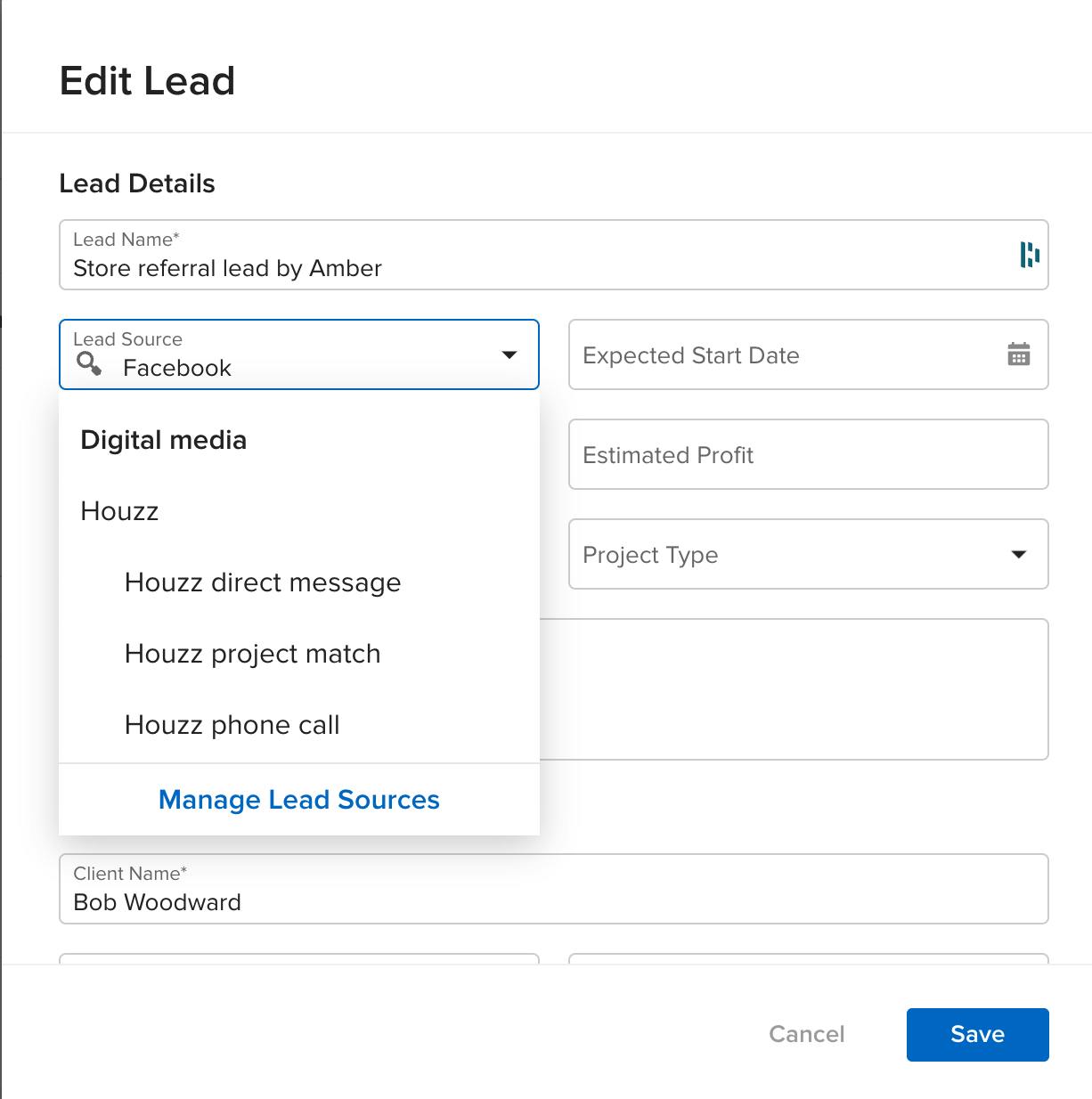Save the edited lead
1092x1099 pixels.
(977, 1034)
